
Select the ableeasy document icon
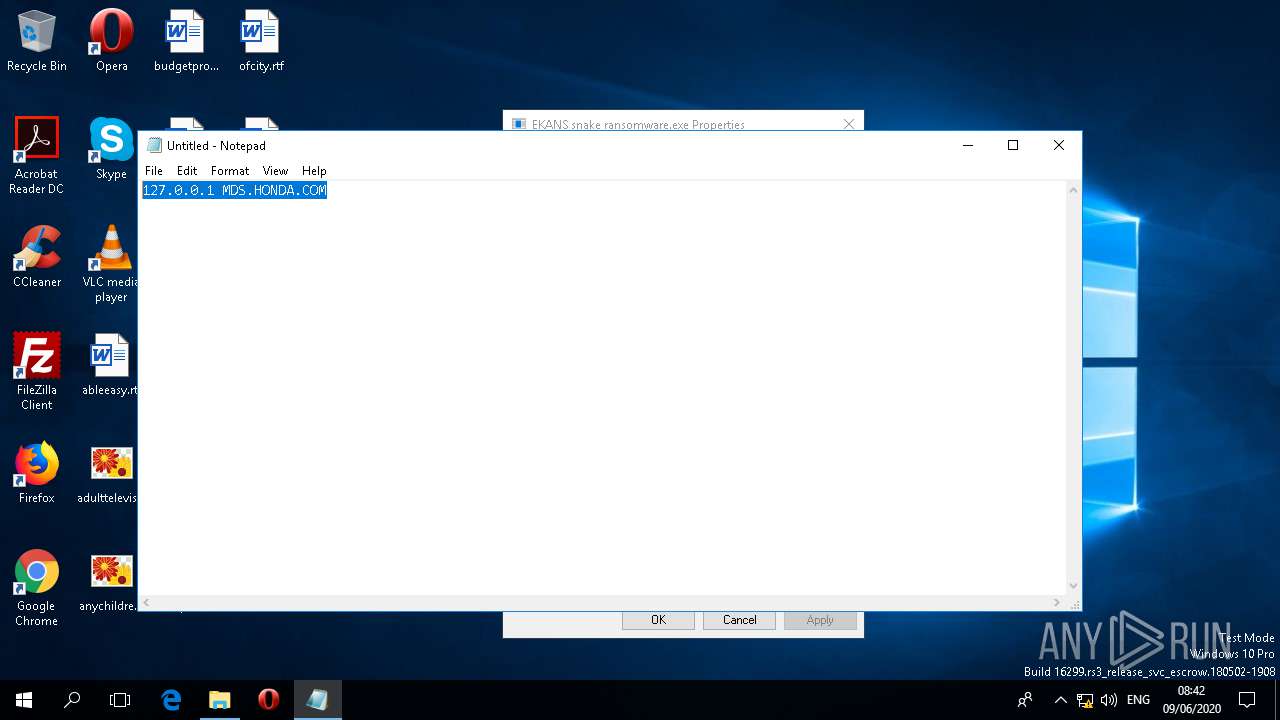(x=111, y=364)
